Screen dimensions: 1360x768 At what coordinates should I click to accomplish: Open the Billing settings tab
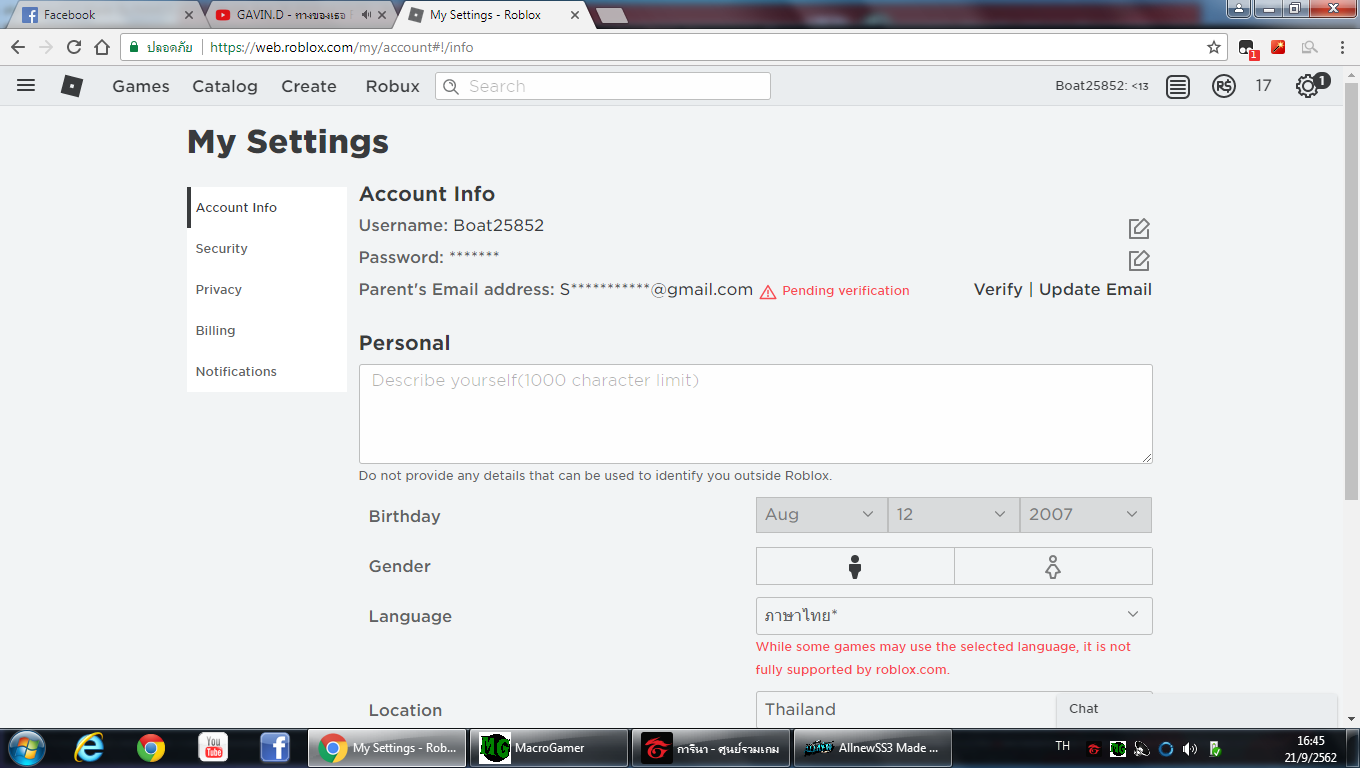pos(267,331)
